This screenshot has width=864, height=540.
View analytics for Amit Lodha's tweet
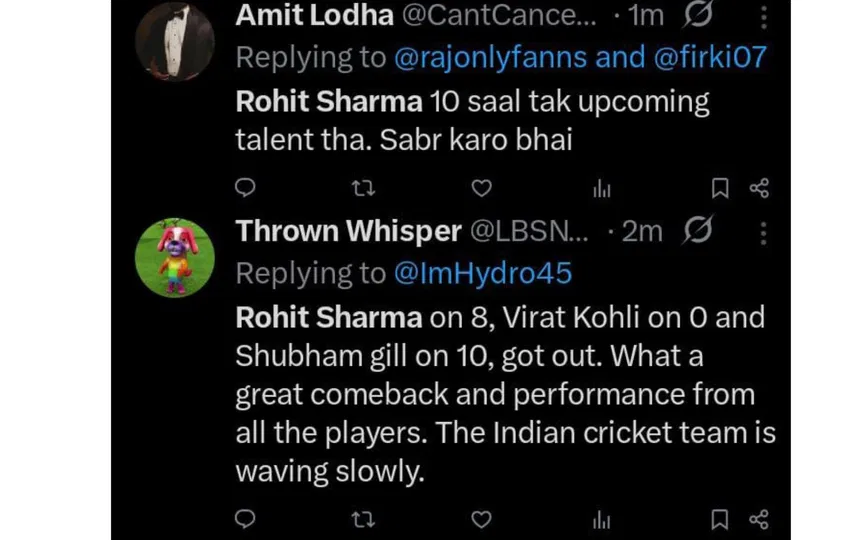coord(601,188)
